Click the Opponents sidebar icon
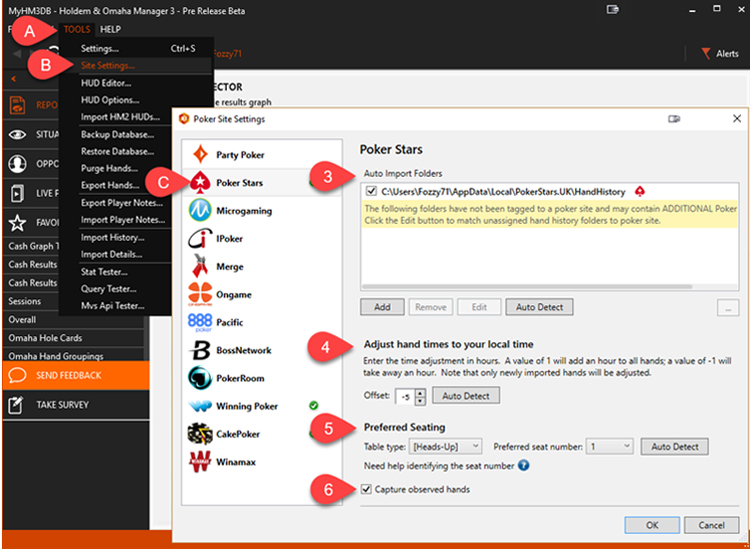Screen dimensions: 750x550 (x=18, y=164)
